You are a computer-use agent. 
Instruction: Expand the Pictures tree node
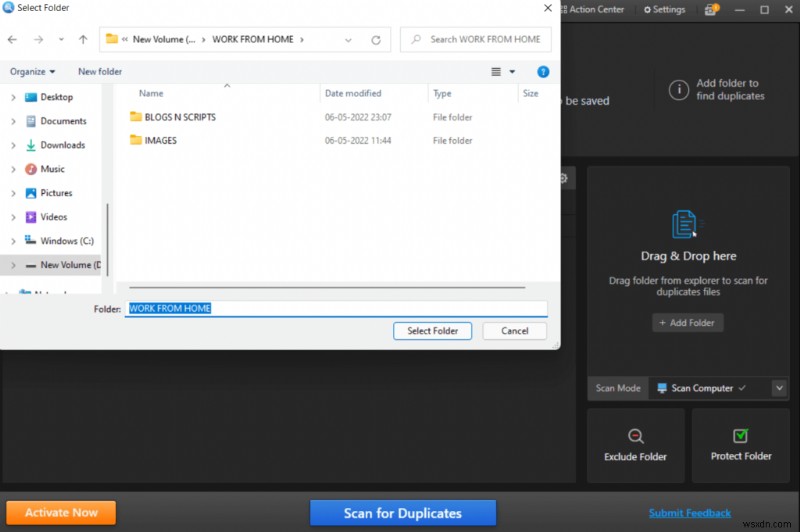tap(13, 193)
